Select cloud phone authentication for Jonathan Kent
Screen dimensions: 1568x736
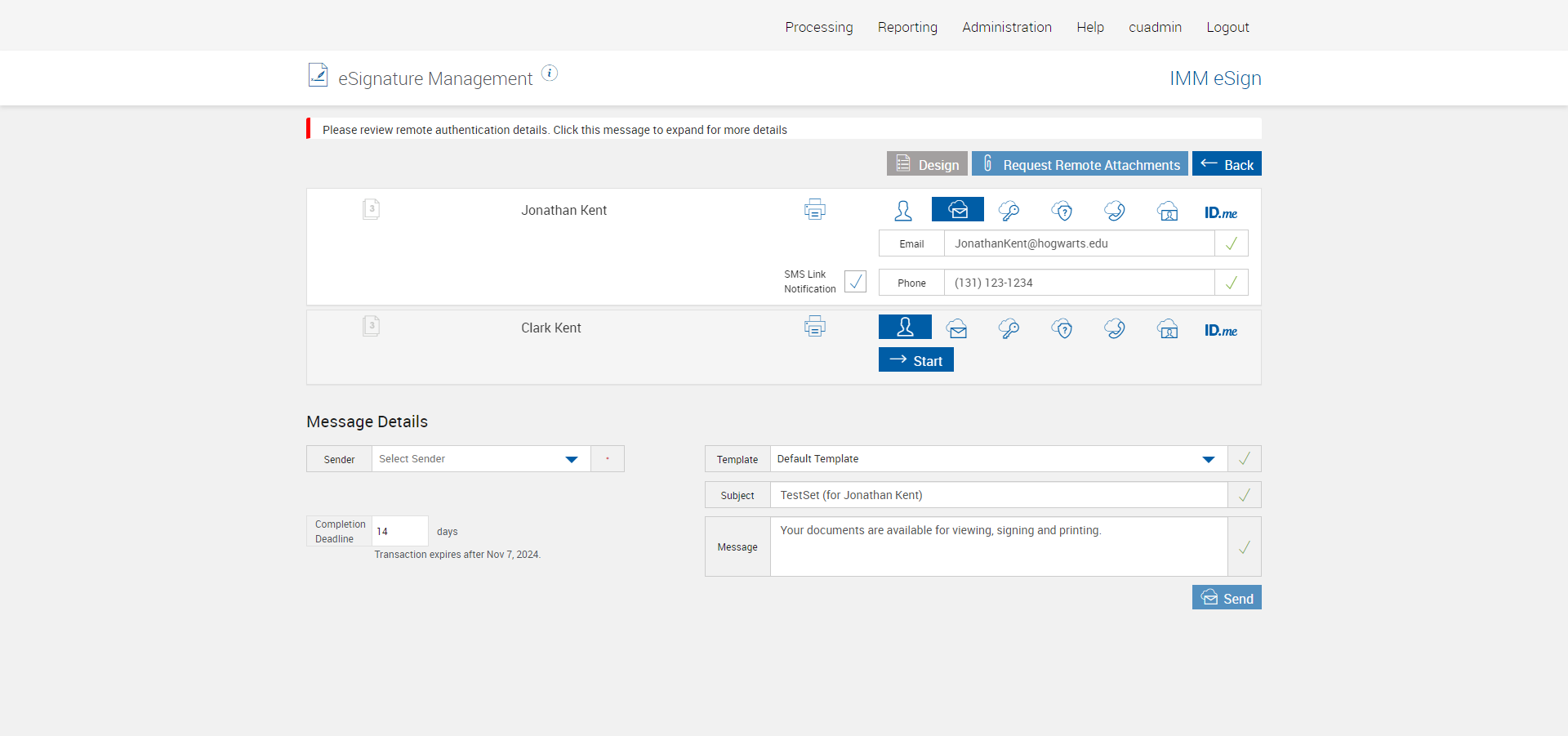[x=1115, y=211]
